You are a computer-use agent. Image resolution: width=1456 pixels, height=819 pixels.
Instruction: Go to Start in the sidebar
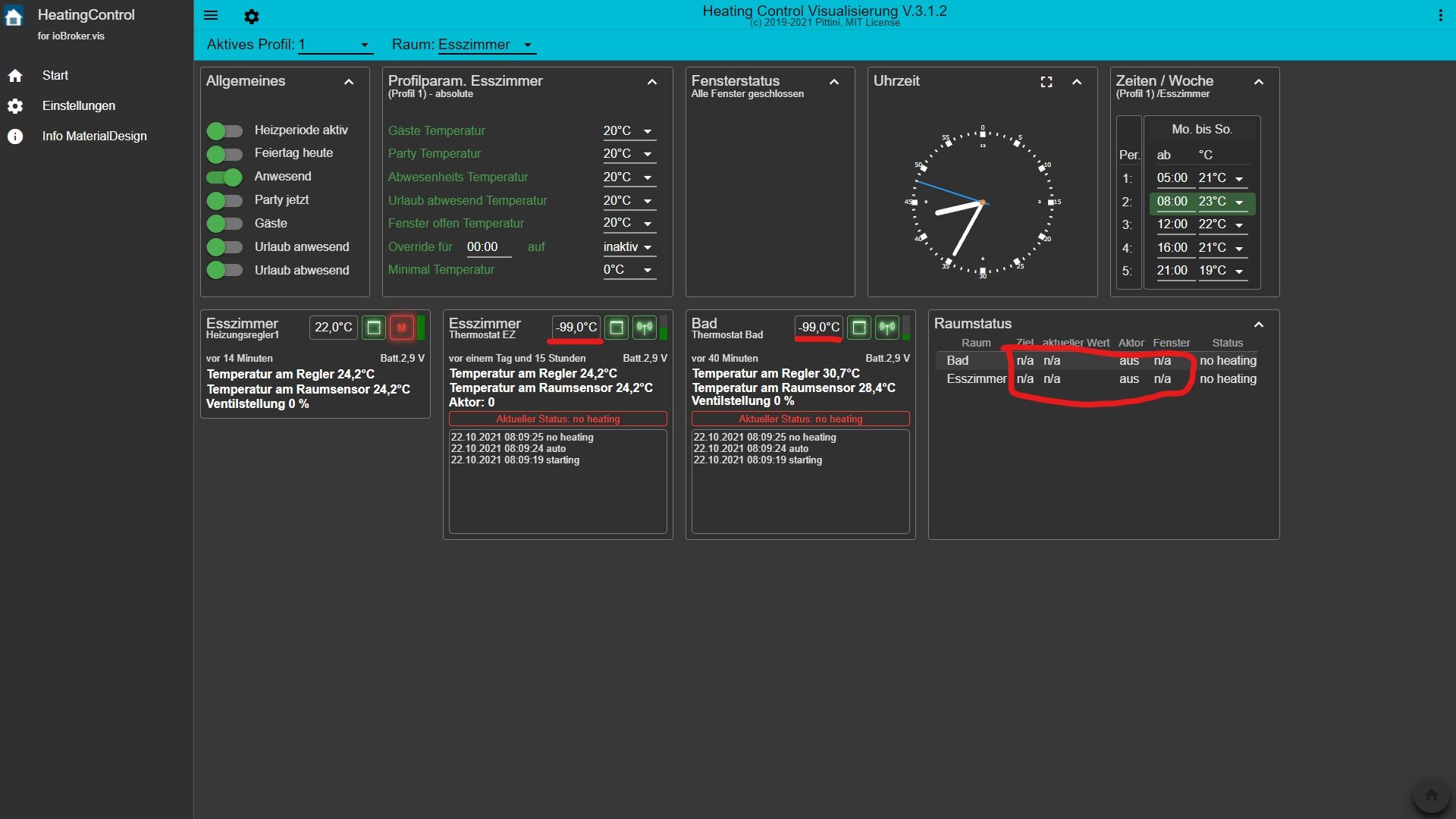pos(55,76)
